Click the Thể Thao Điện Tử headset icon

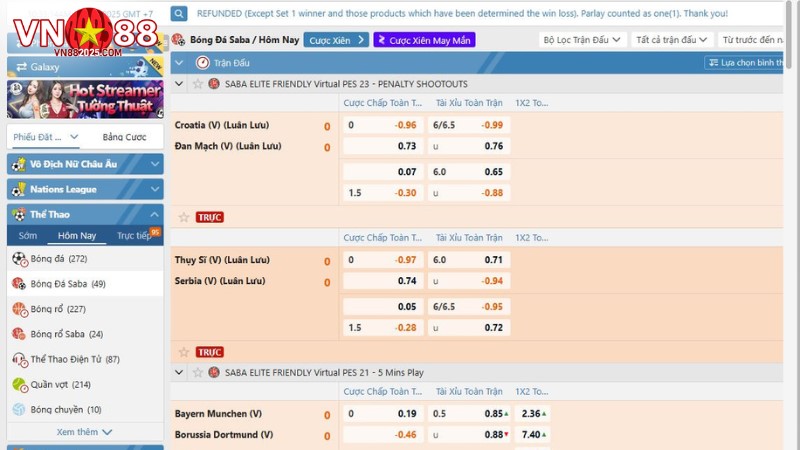point(19,360)
